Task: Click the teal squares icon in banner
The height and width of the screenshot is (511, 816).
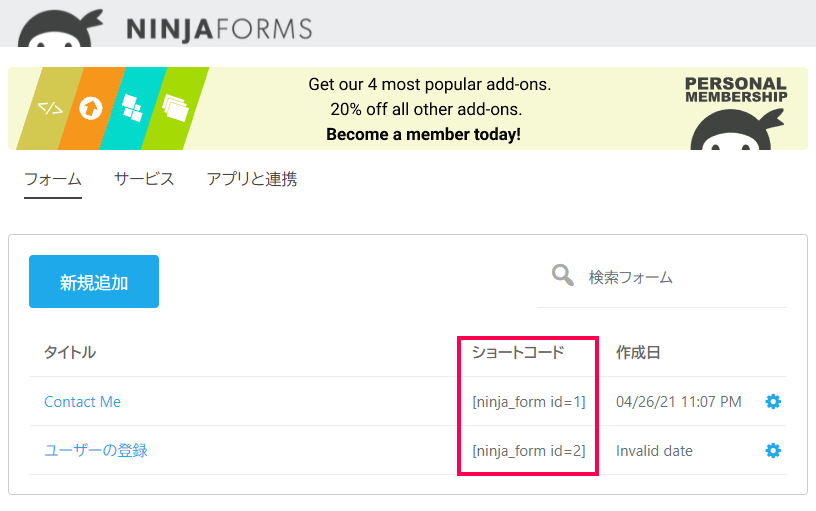Action: (132, 108)
